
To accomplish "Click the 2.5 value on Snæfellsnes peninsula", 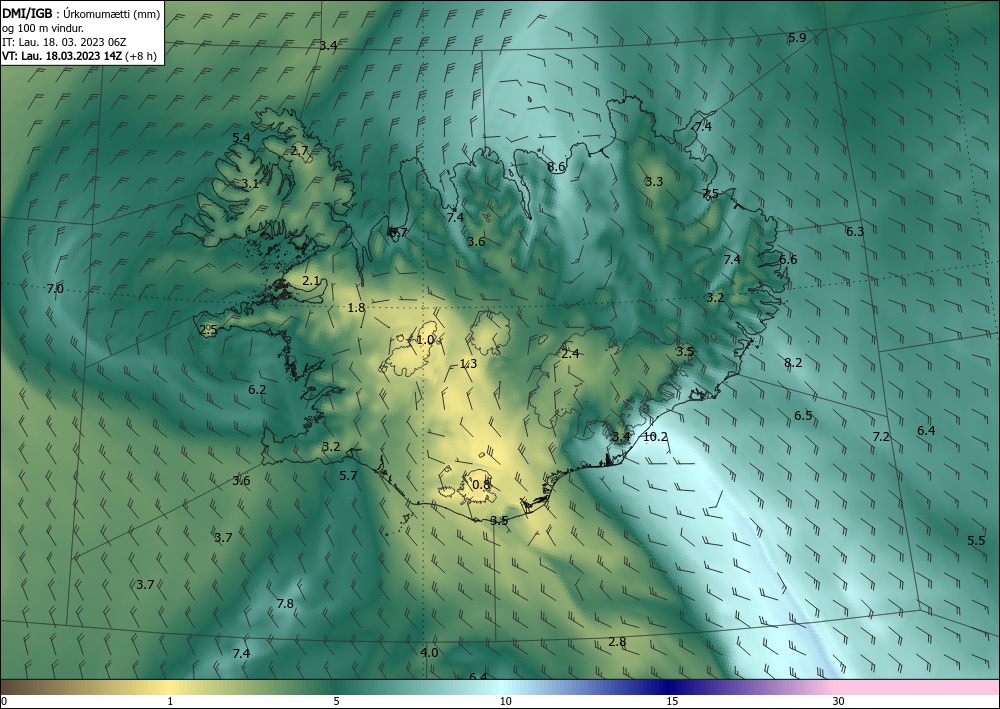I will [209, 330].
